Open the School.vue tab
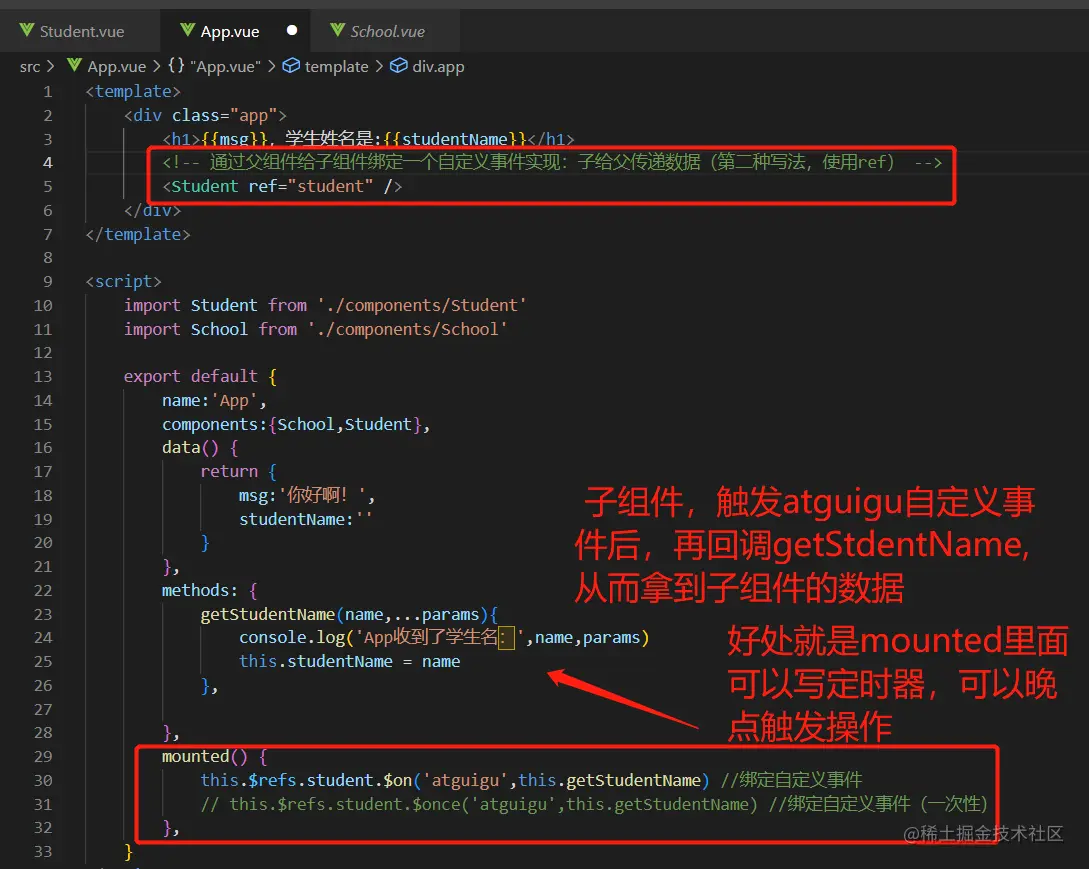 [388, 31]
